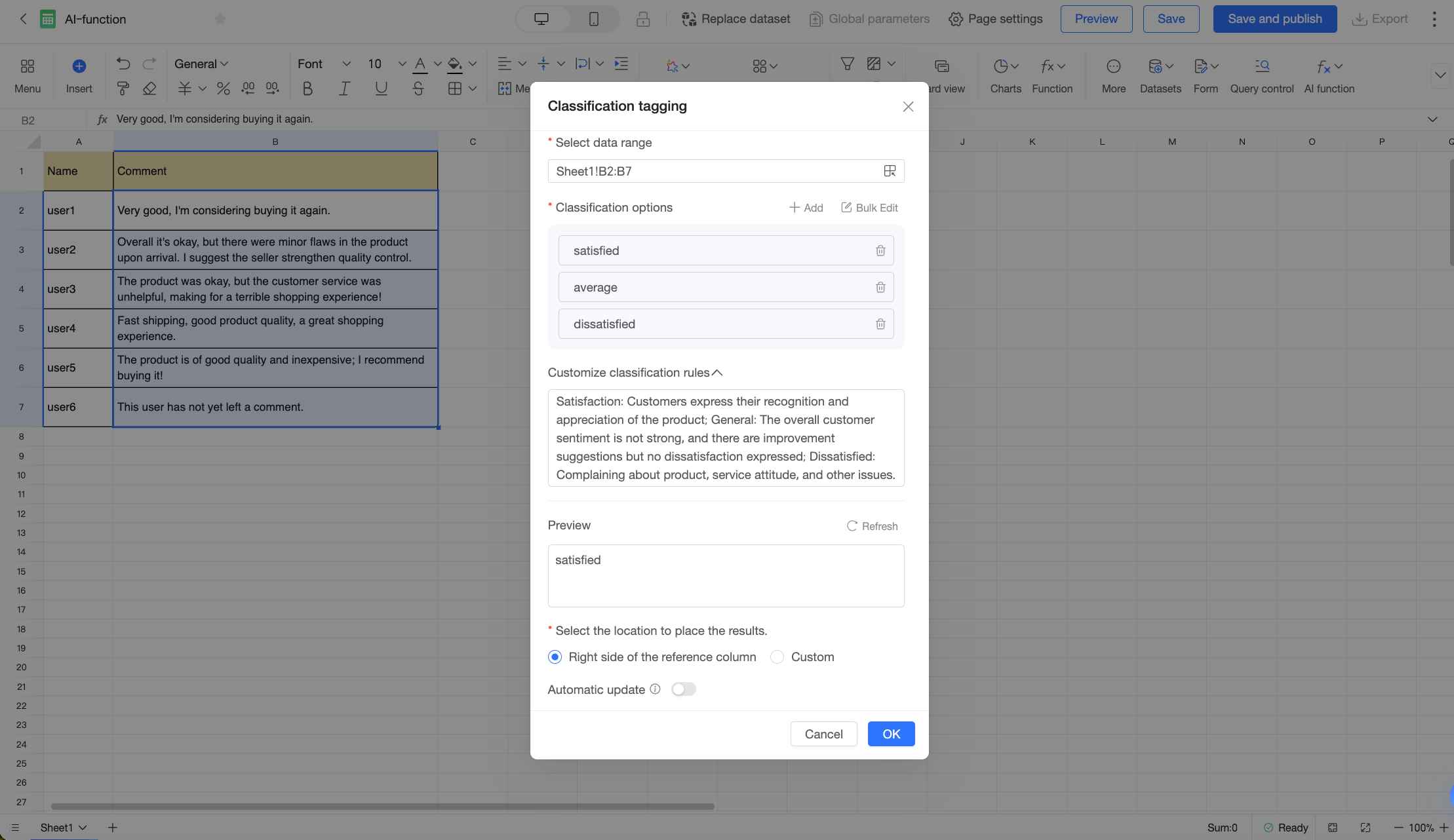1454x840 pixels.
Task: Select 'Right side of the reference column' radio
Action: 555,657
